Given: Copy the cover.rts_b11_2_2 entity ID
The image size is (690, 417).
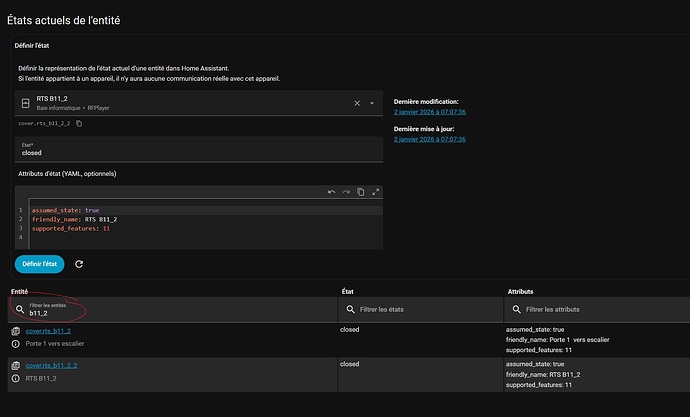Looking at the screenshot, I should (x=80, y=123).
